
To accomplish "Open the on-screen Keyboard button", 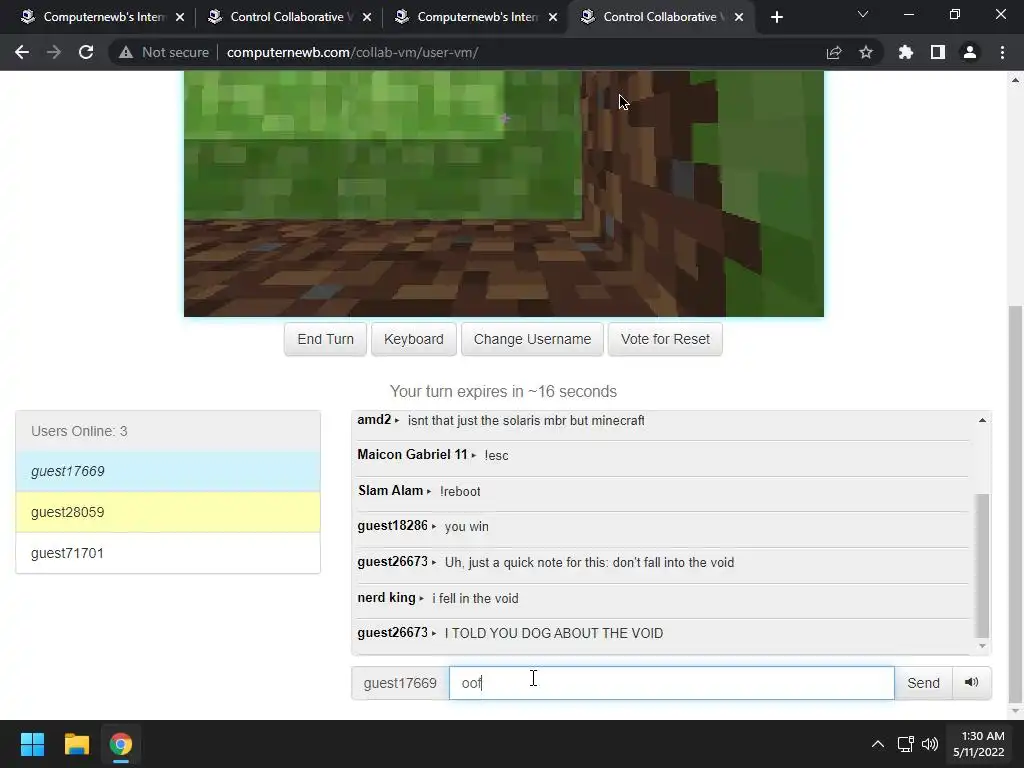I will tap(413, 339).
